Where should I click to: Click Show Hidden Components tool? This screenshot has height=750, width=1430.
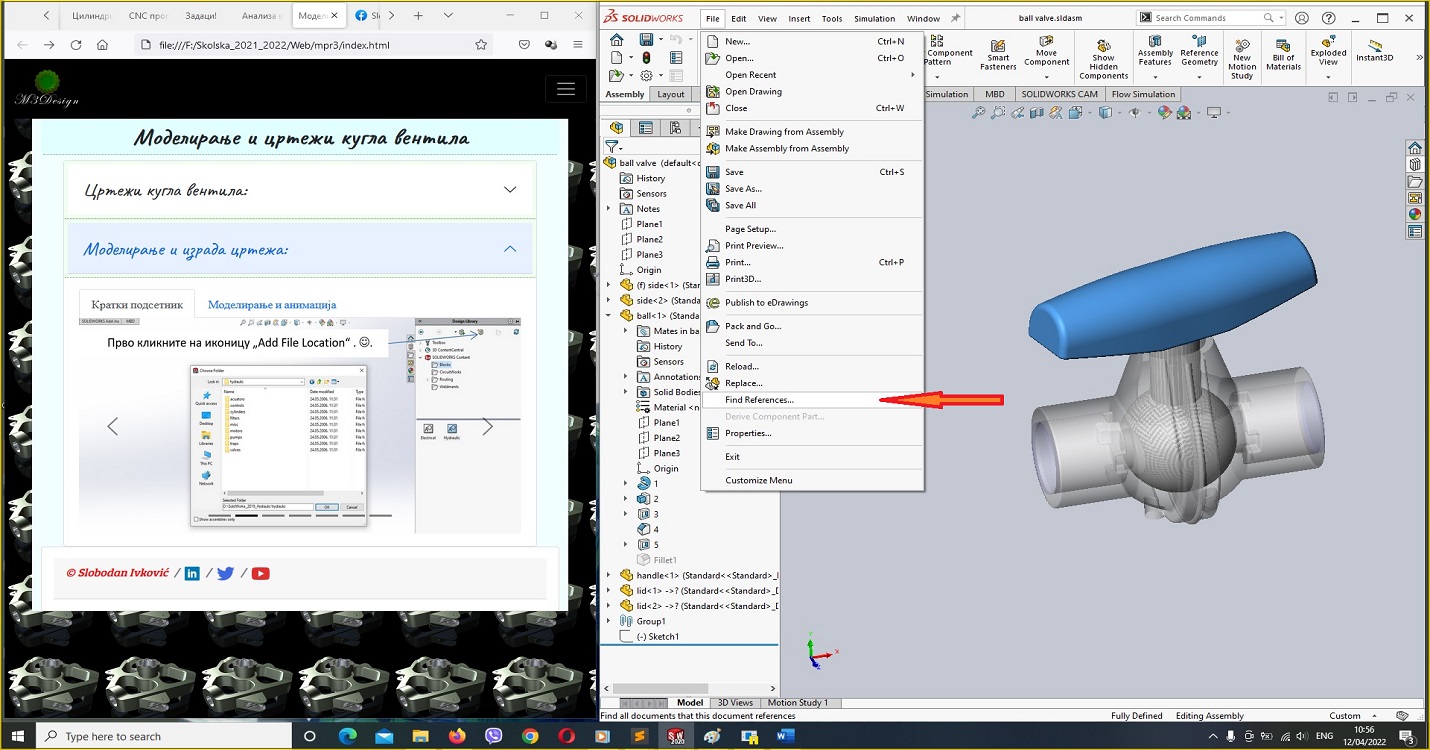[x=1103, y=59]
